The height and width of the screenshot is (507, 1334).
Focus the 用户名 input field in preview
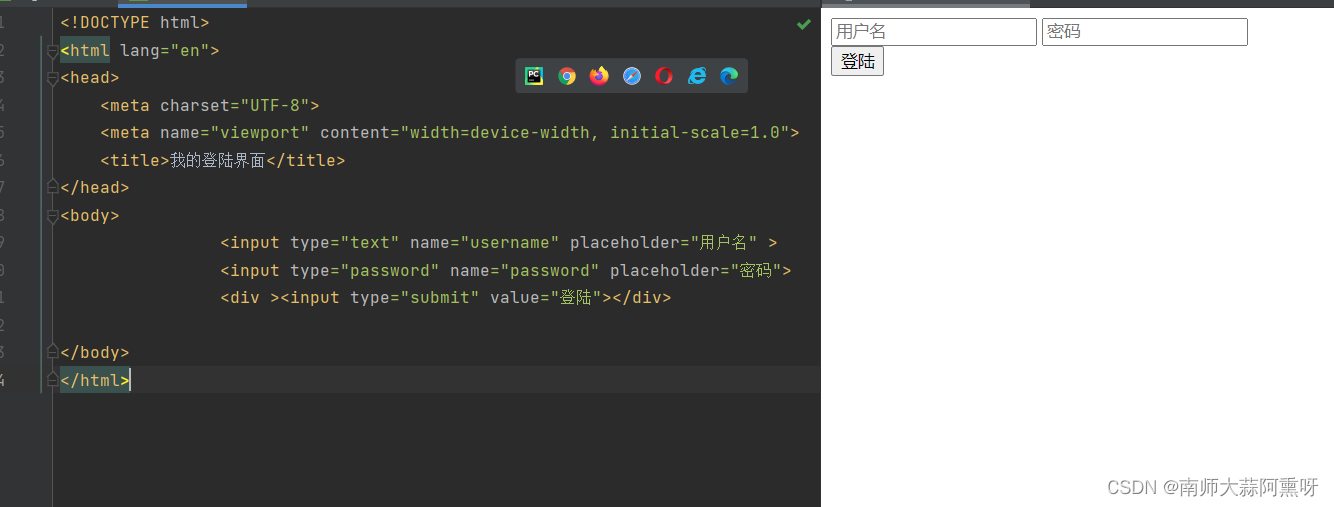pyautogui.click(x=934, y=32)
